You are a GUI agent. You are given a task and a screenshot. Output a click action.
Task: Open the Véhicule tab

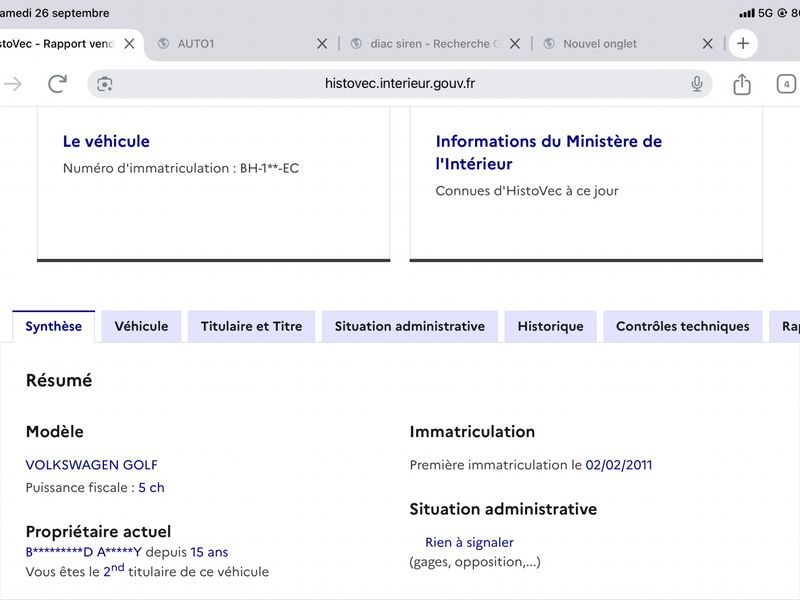(x=141, y=327)
